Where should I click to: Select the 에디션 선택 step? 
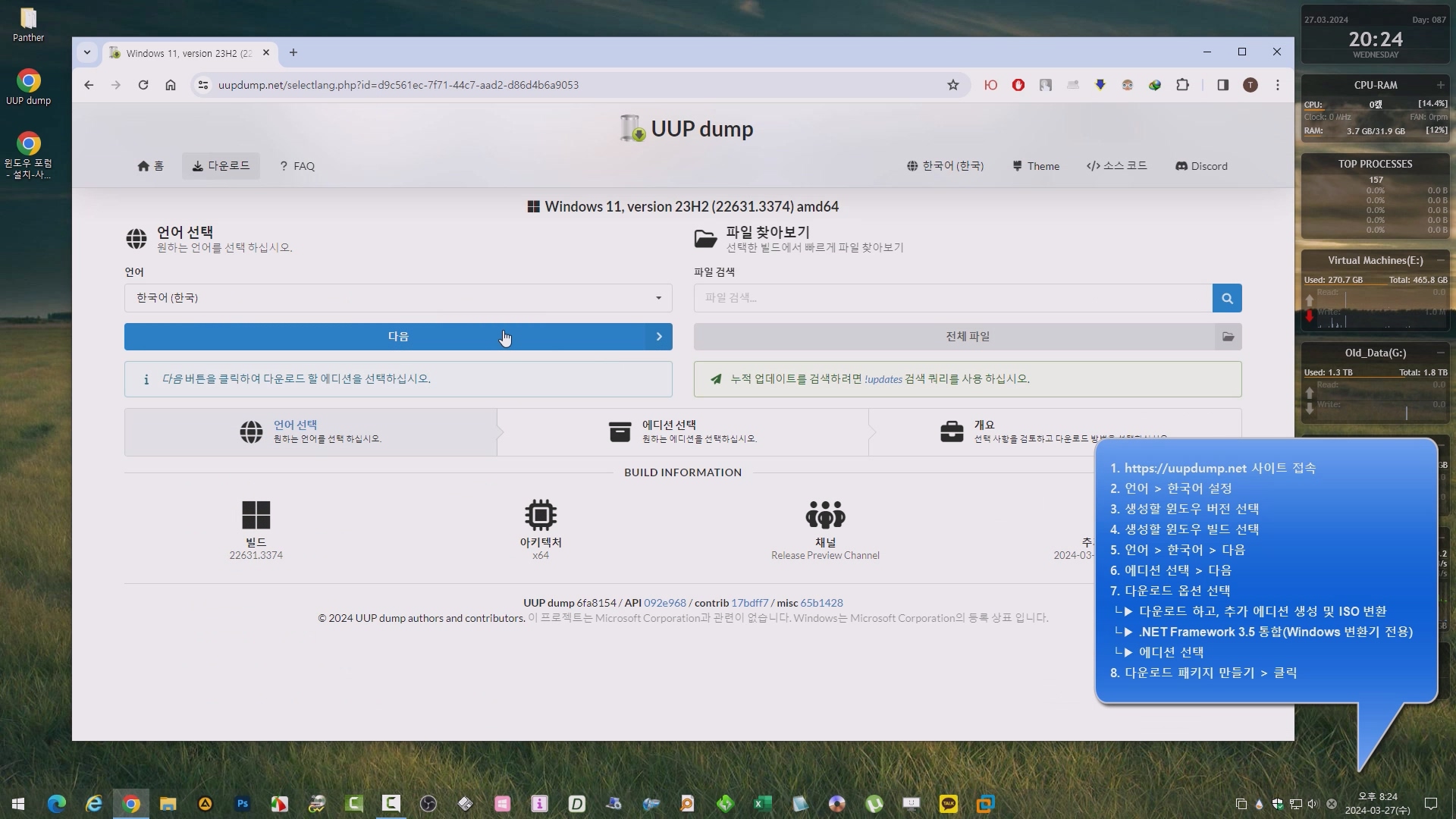(x=682, y=432)
